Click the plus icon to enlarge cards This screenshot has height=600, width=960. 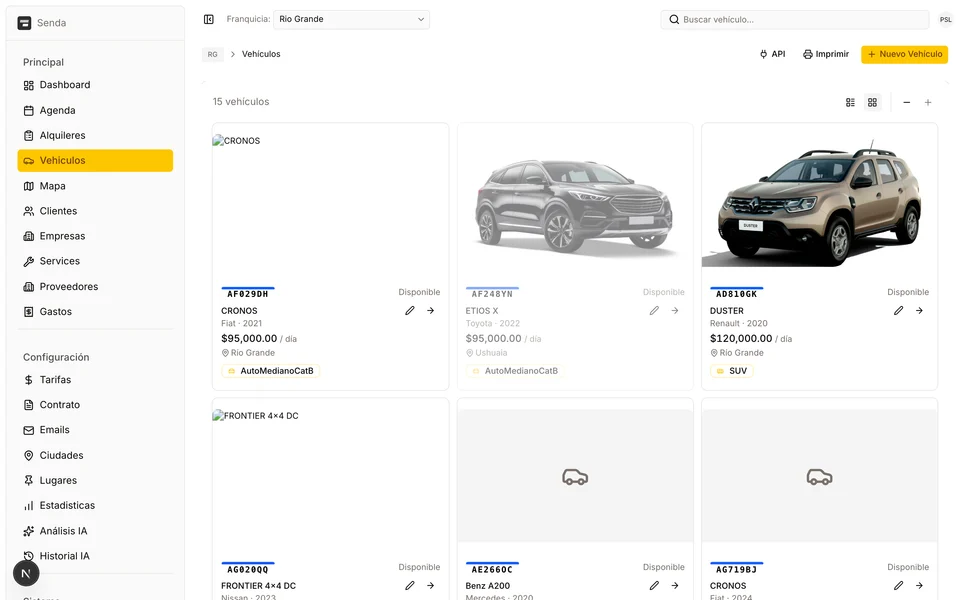[928, 102]
